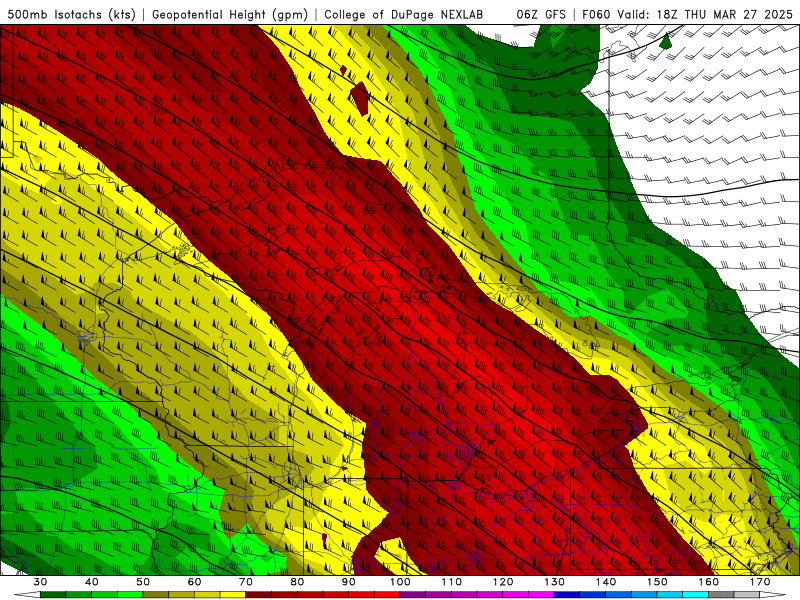This screenshot has width=800, height=600.
Task: Pick the cyan 155–160 kt legend swatch
Action: pos(696,595)
